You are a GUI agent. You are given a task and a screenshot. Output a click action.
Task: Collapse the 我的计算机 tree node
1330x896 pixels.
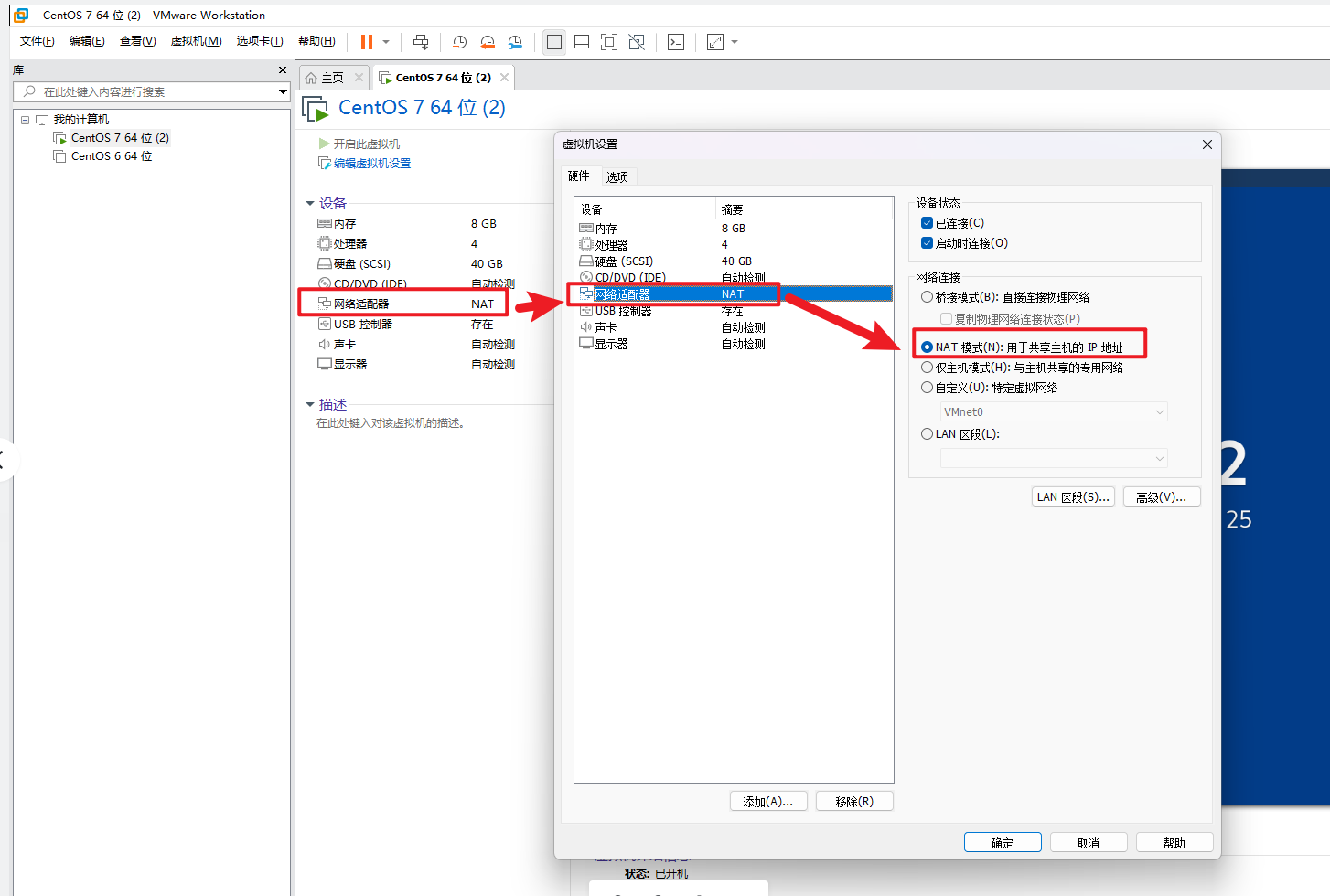(x=26, y=119)
